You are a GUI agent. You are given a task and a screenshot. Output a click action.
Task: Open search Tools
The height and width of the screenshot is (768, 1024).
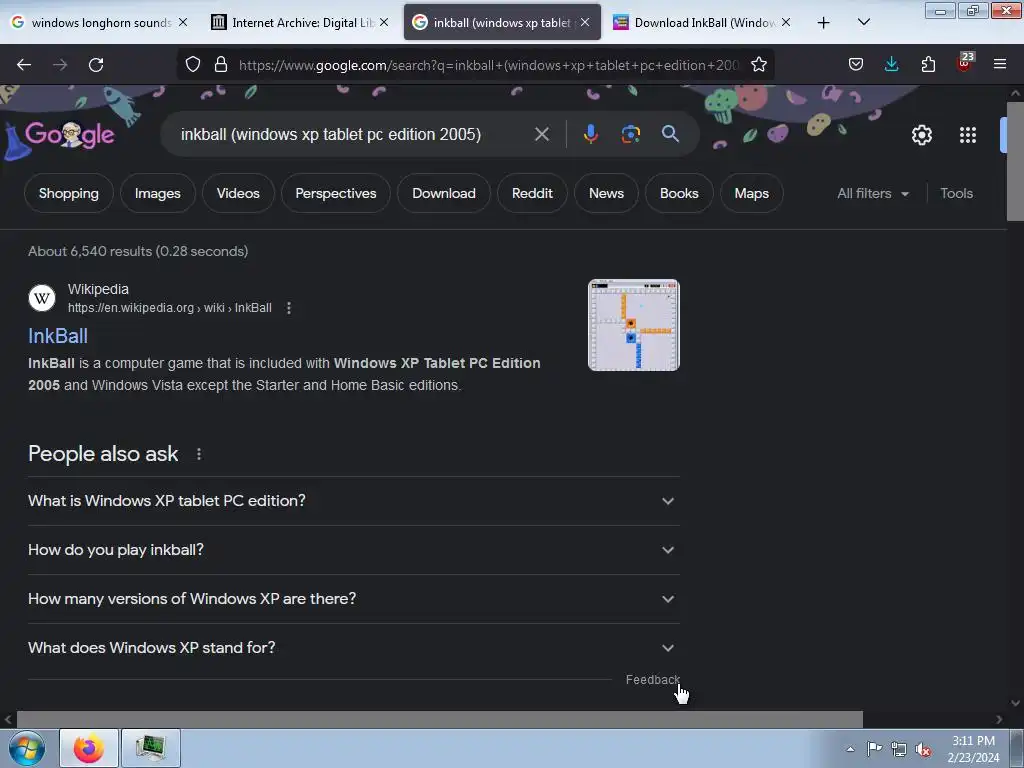tap(956, 193)
